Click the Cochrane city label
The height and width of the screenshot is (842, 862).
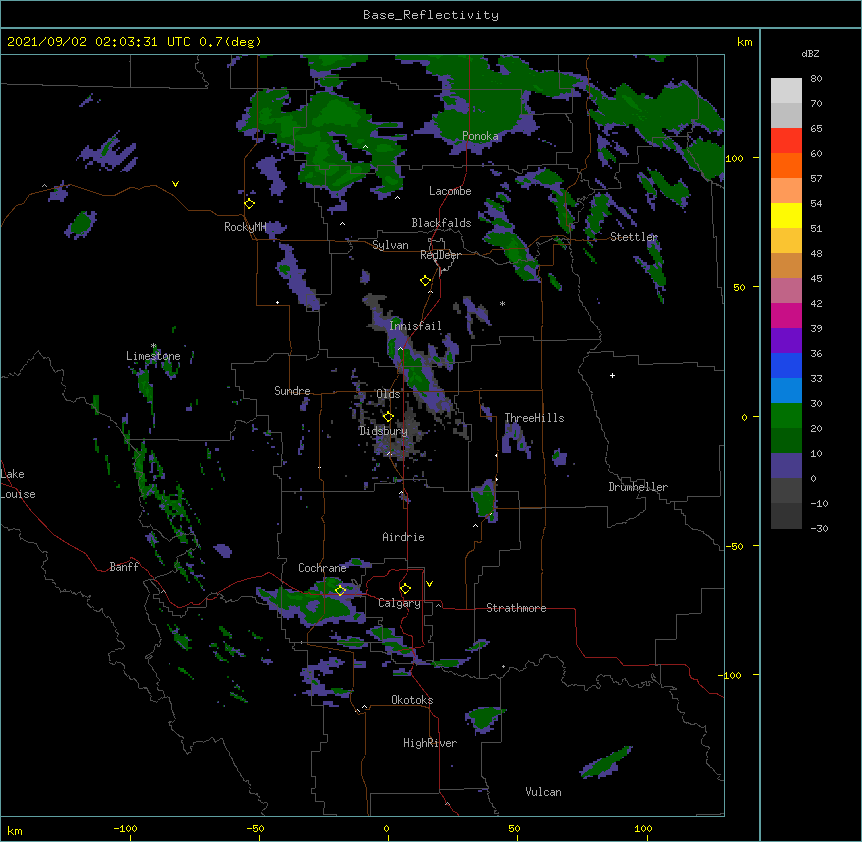[322, 568]
